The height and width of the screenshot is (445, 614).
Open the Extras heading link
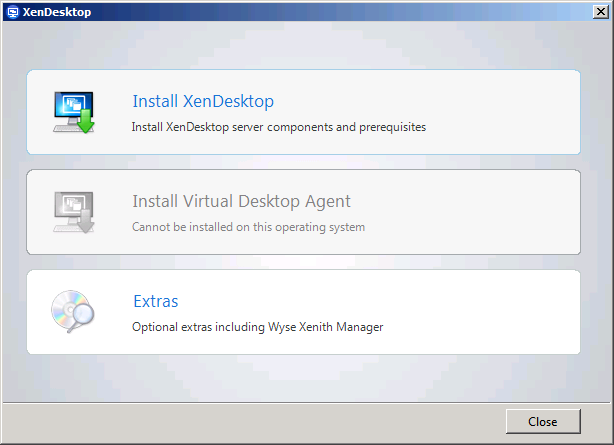point(155,301)
